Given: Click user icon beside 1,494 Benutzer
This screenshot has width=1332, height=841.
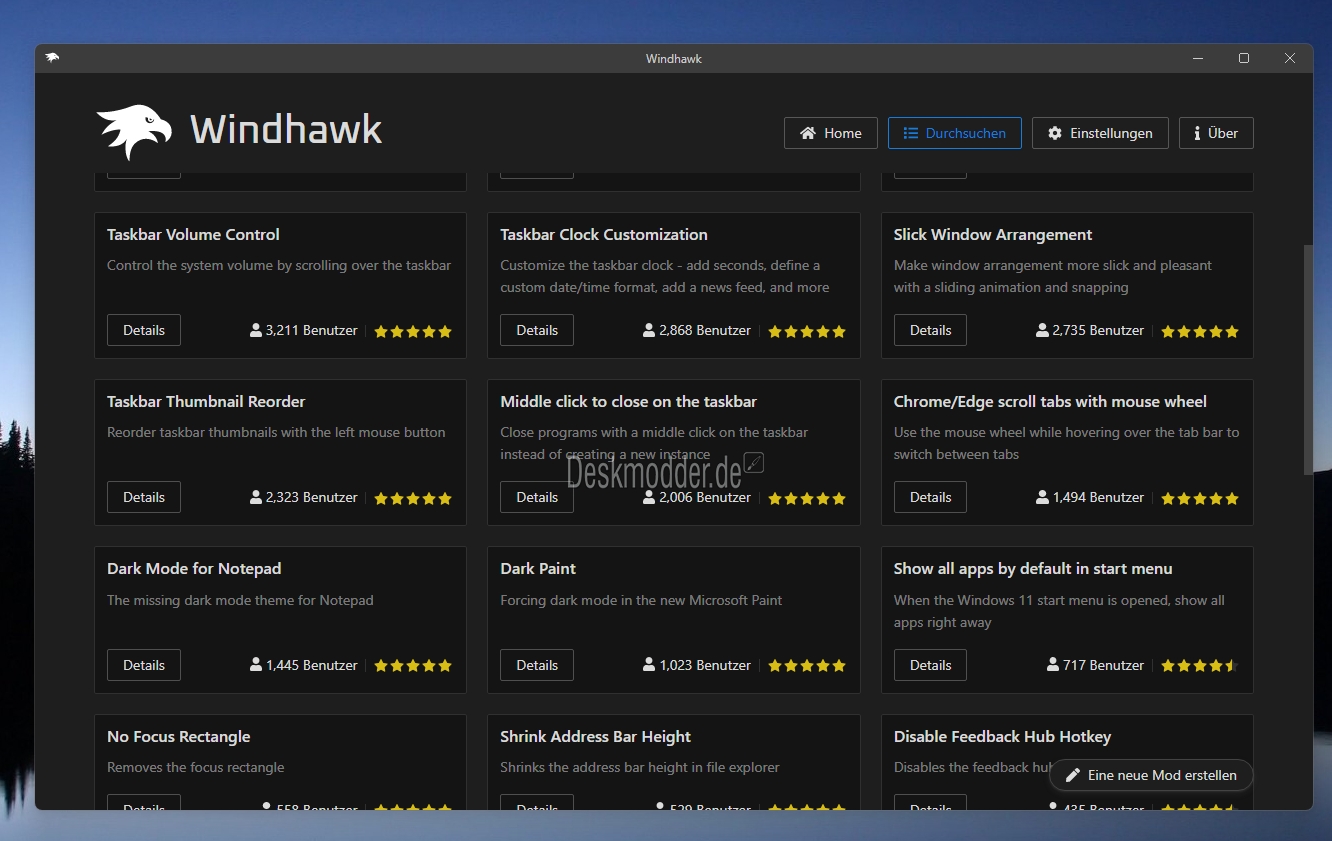Looking at the screenshot, I should point(1042,497).
